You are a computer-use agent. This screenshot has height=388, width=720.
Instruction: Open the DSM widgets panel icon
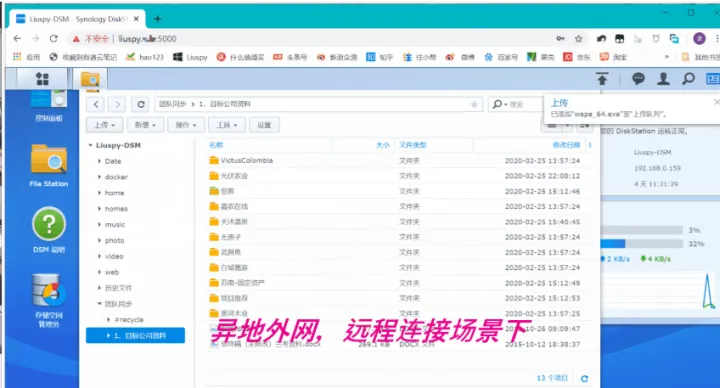pyautogui.click(x=713, y=79)
